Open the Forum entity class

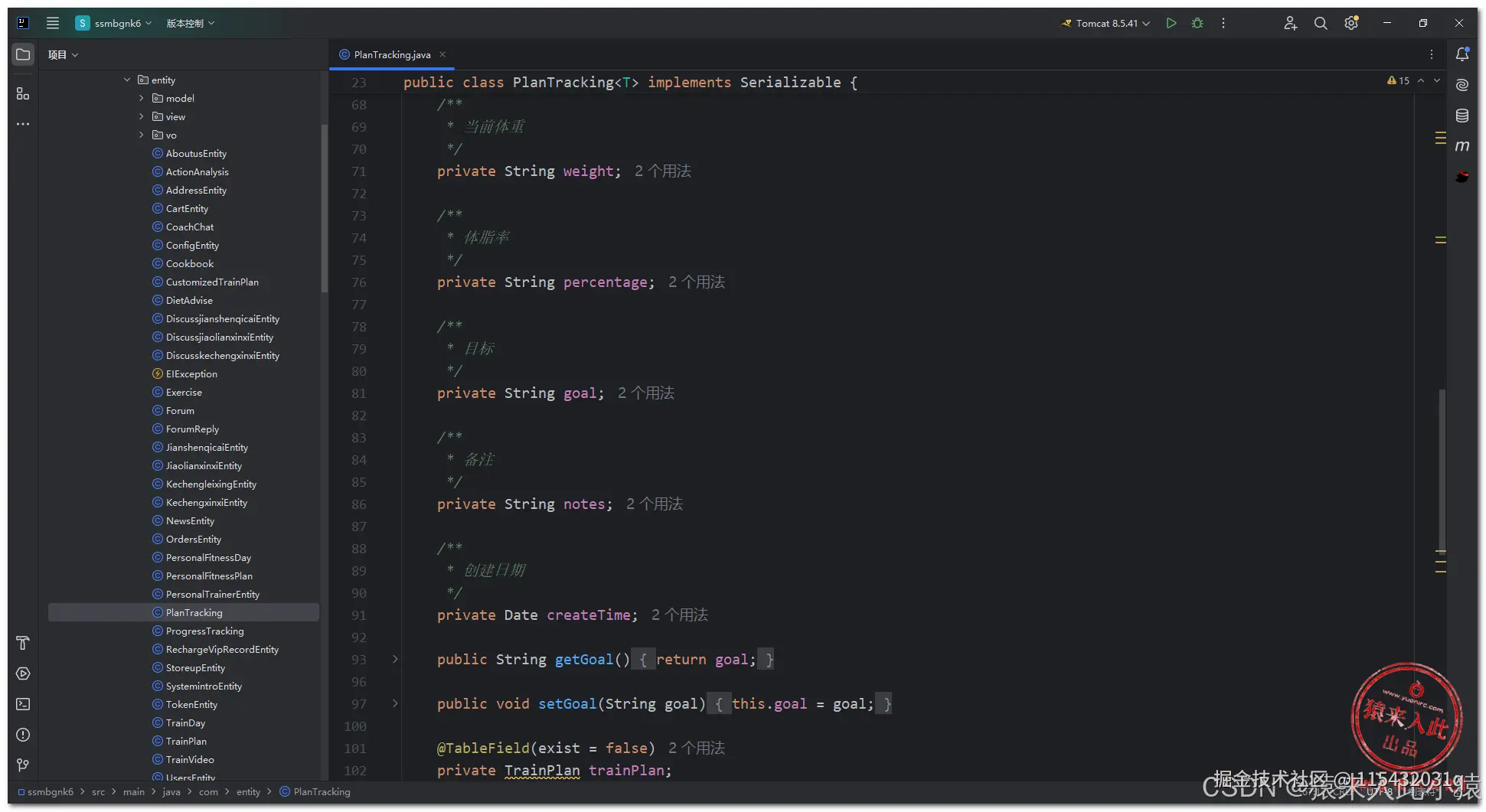tap(180, 410)
